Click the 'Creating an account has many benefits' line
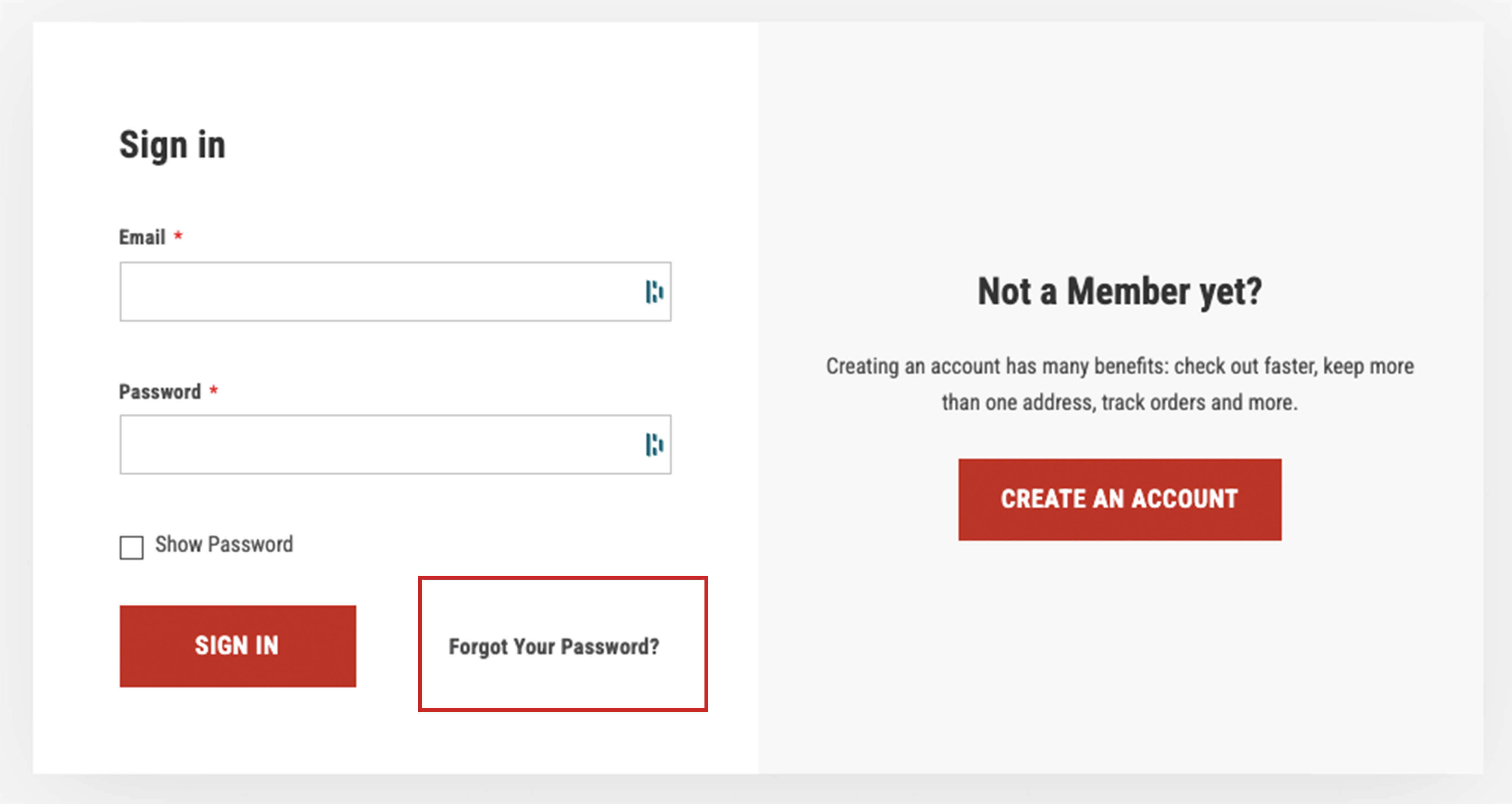The width and height of the screenshot is (1512, 804). [1120, 366]
